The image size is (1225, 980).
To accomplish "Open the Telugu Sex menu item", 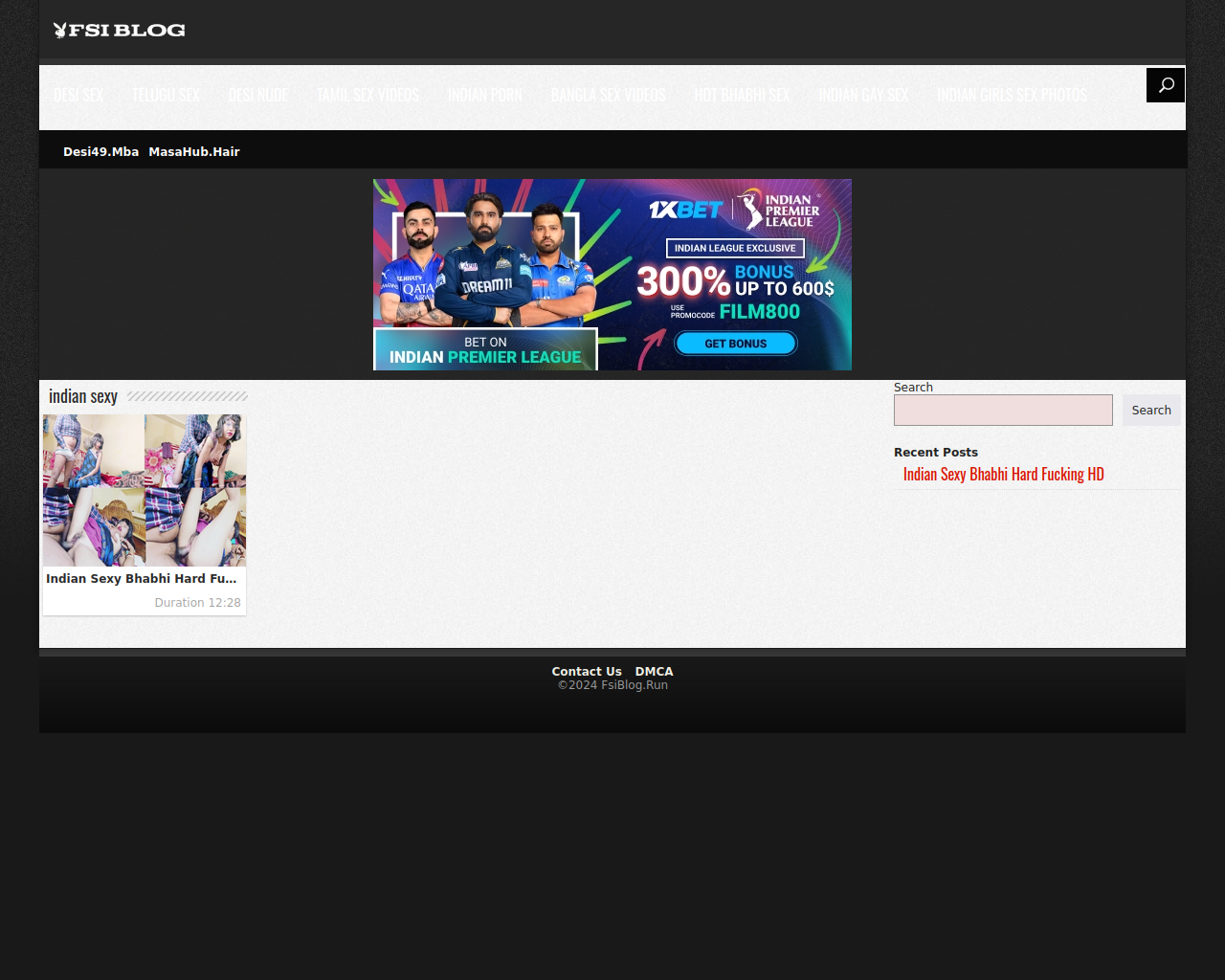I will (166, 95).
